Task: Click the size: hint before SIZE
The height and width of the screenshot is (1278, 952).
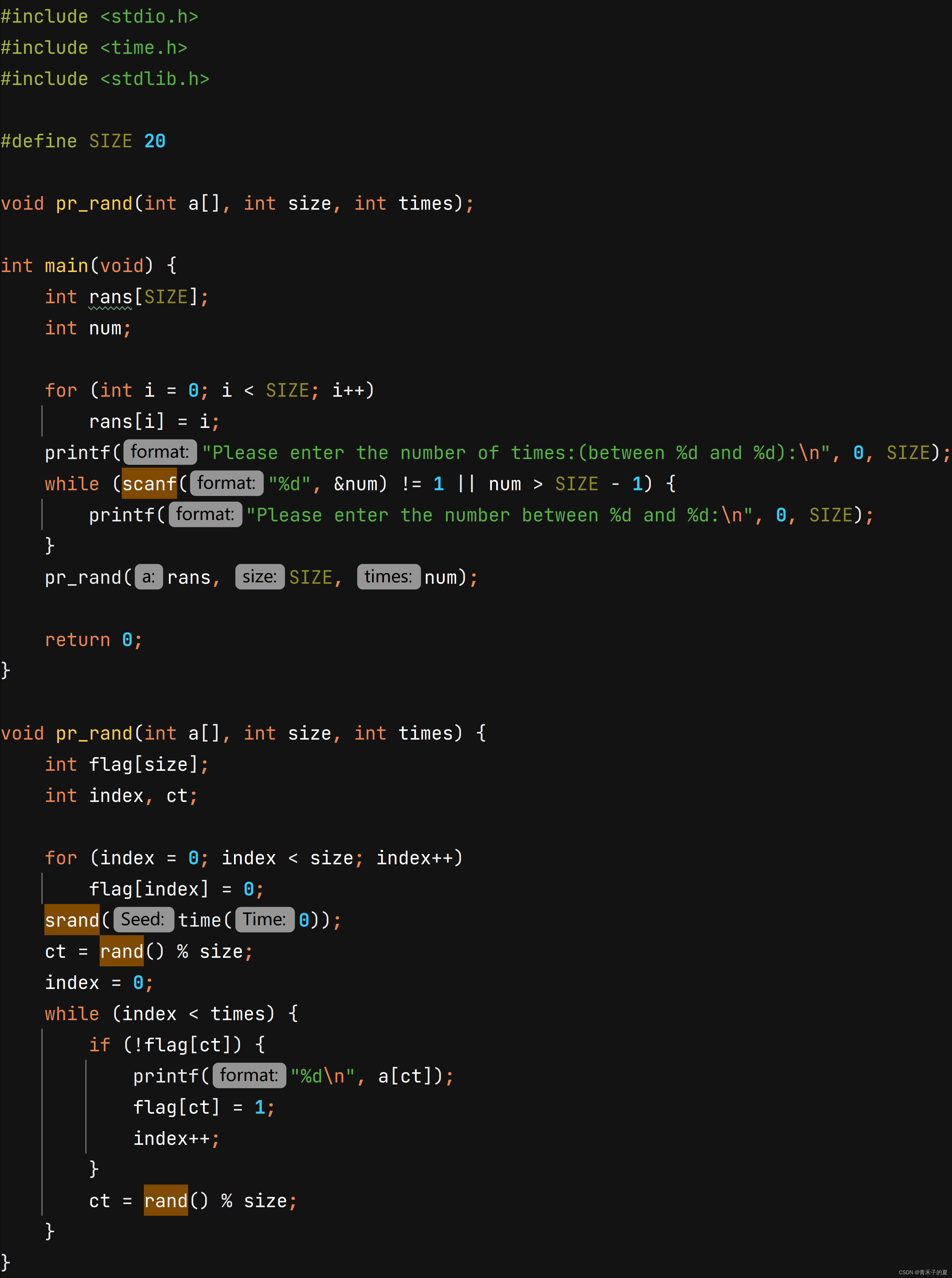Action: pos(259,577)
